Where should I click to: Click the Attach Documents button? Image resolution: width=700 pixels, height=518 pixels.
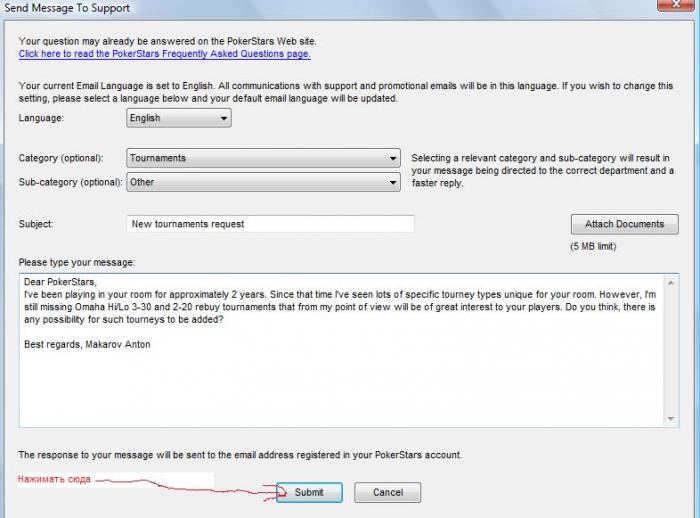point(625,224)
